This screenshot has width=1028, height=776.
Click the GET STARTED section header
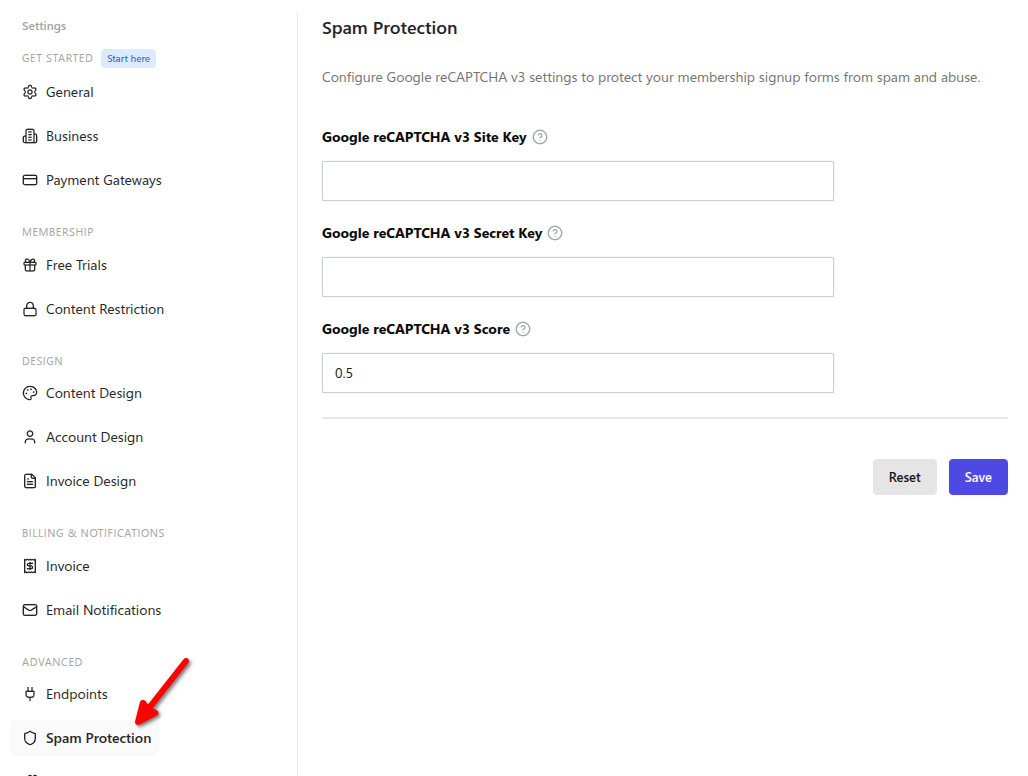pos(57,58)
